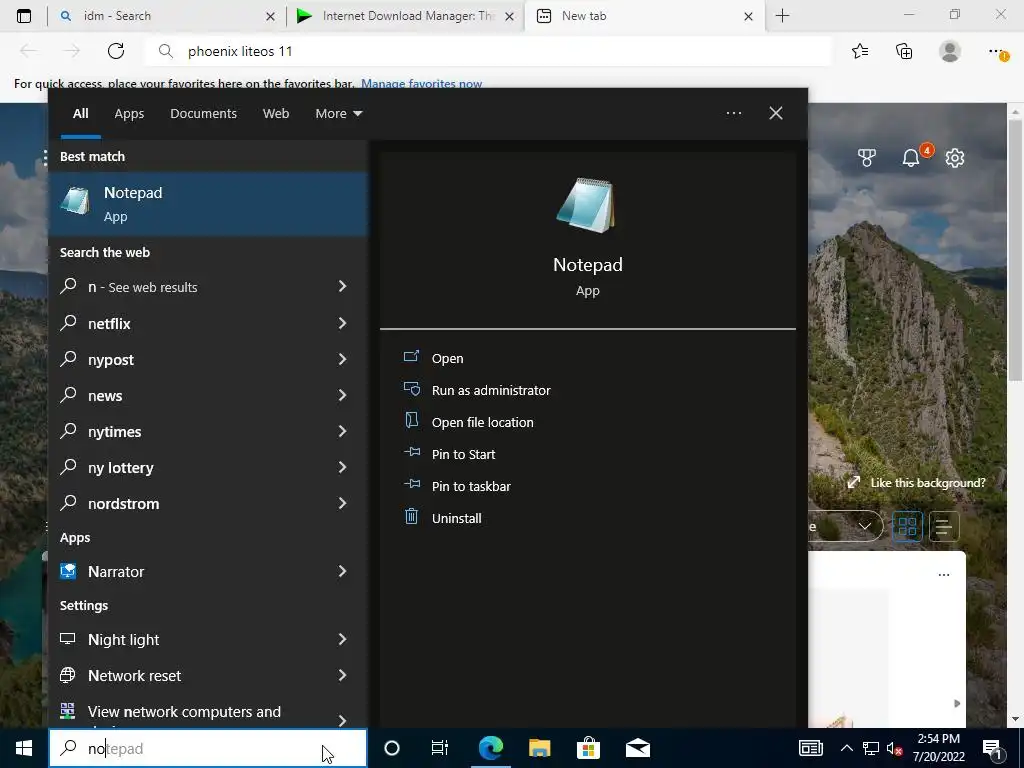Close the New tab browser tab

tap(748, 16)
